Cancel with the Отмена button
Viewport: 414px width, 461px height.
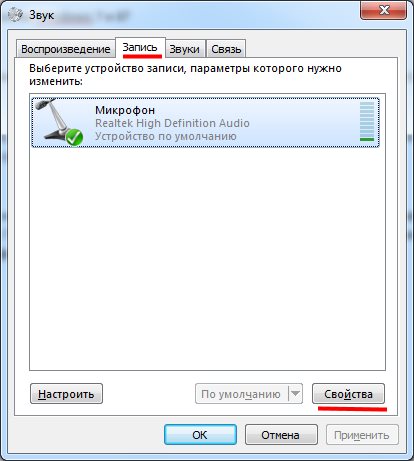[x=281, y=435]
